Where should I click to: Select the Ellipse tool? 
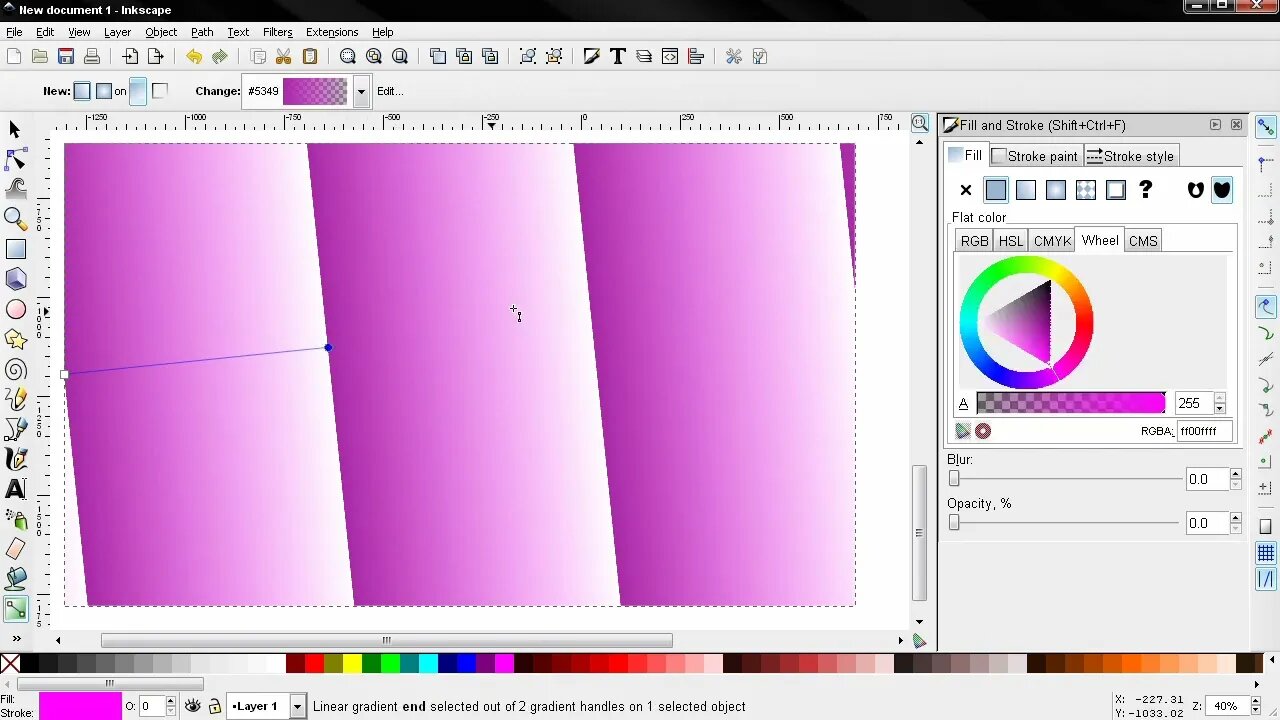pyautogui.click(x=15, y=310)
